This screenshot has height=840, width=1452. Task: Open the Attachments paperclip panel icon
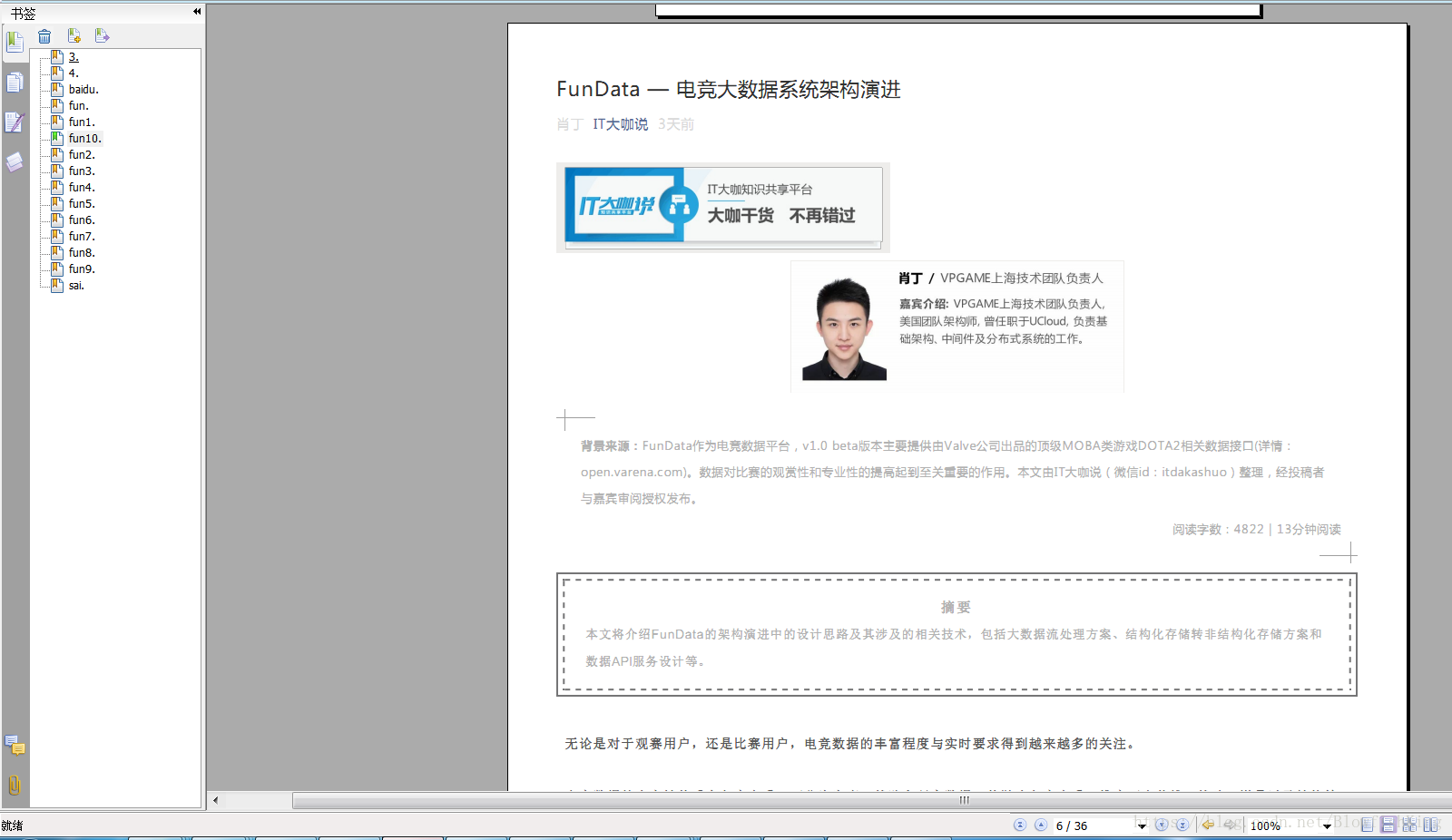(15, 785)
